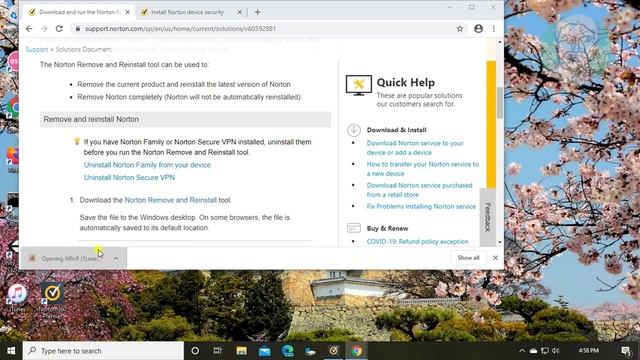The width and height of the screenshot is (640, 360).
Task: Open the Support breadcrumb link
Action: [x=37, y=49]
